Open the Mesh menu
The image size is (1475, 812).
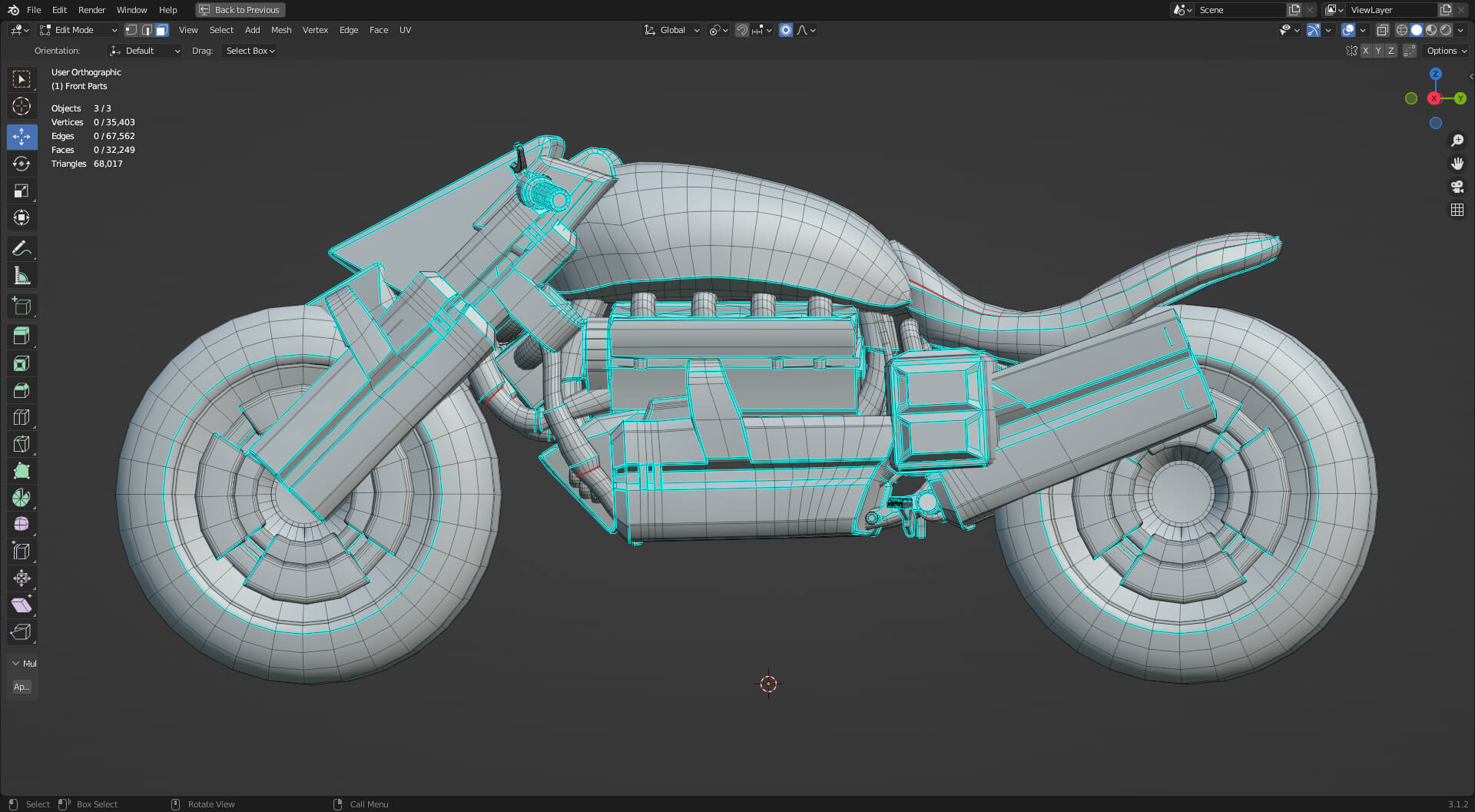click(x=281, y=30)
